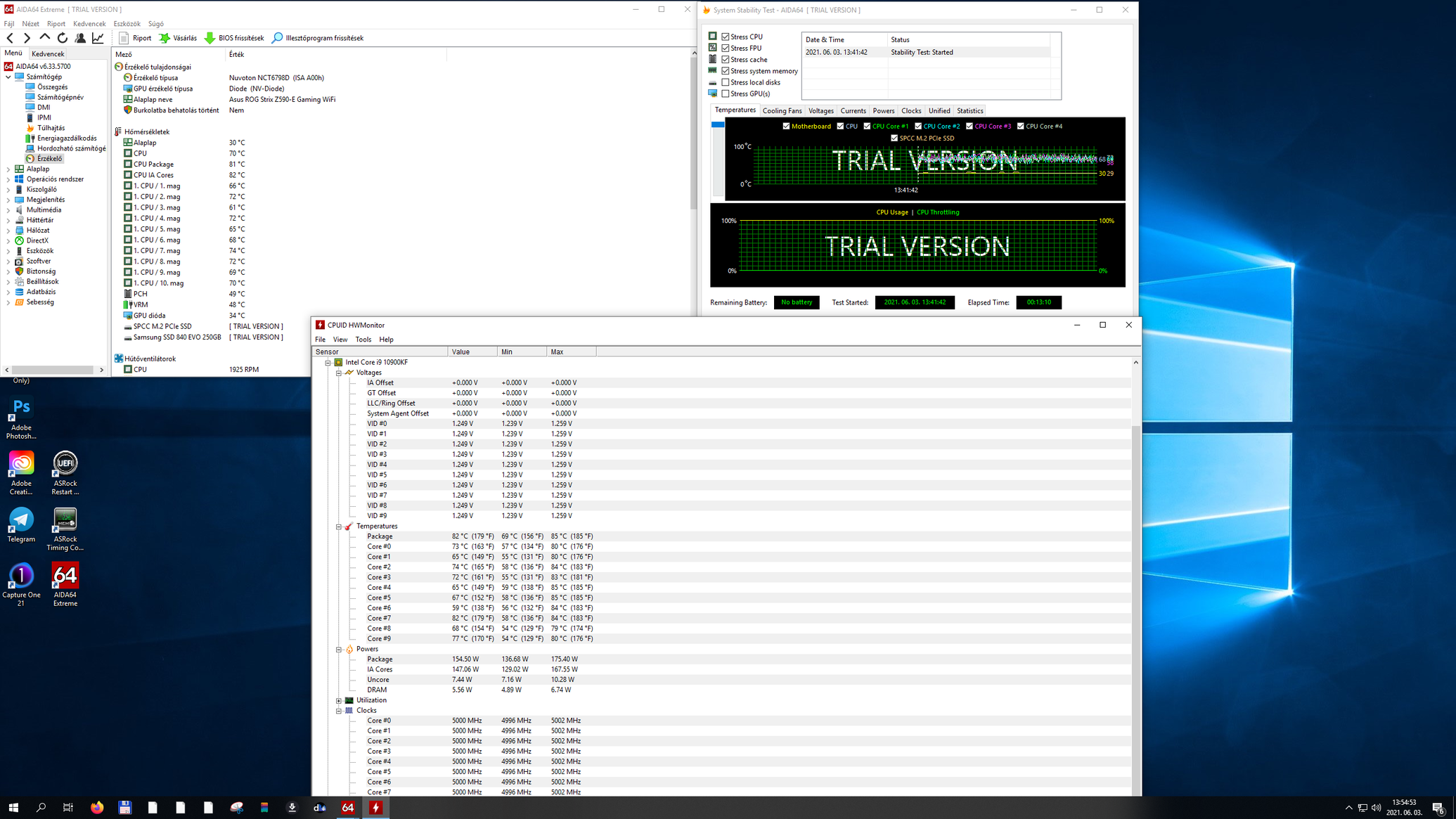This screenshot has width=1456, height=819.
Task: Open Adobe Photoshop desktop shortcut
Action: (21, 418)
